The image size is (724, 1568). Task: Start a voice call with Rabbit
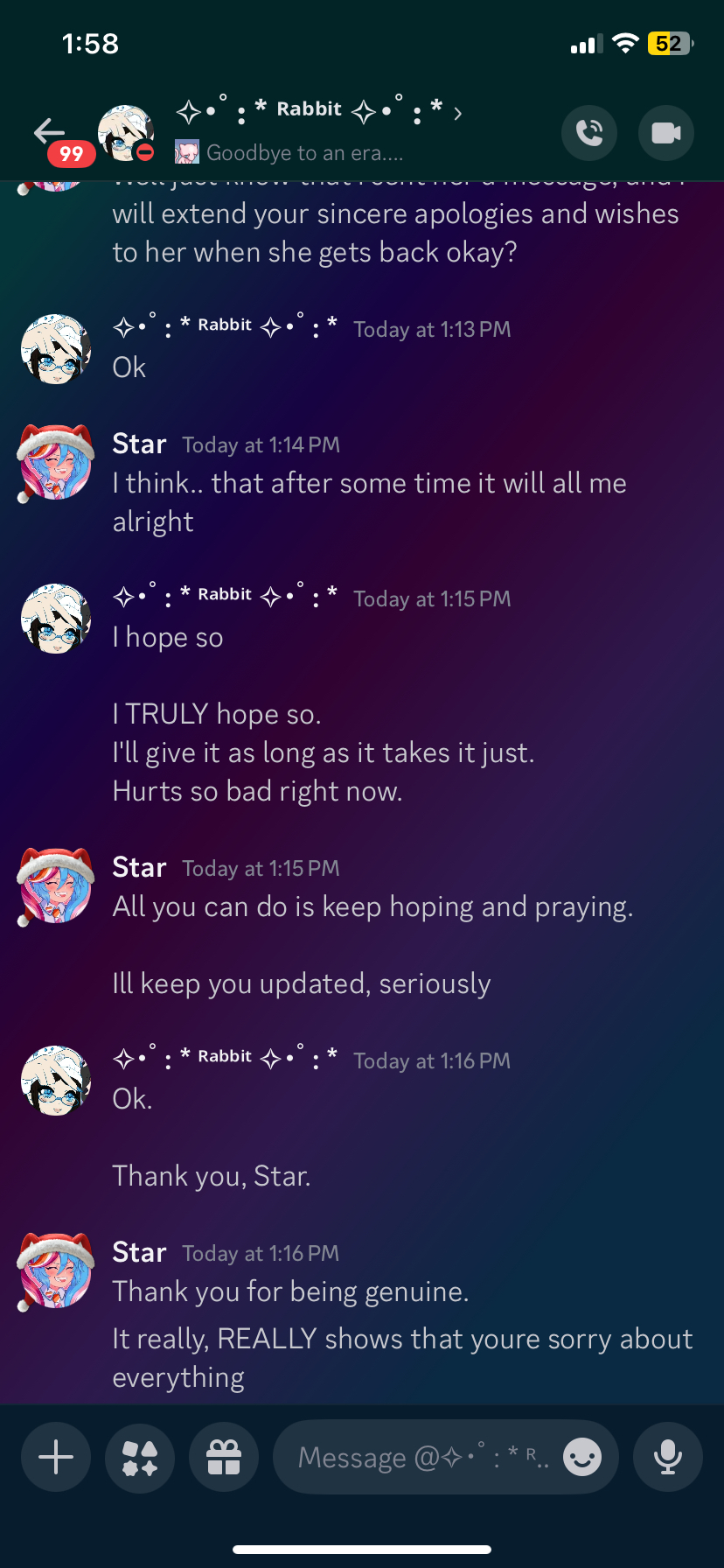tap(589, 133)
